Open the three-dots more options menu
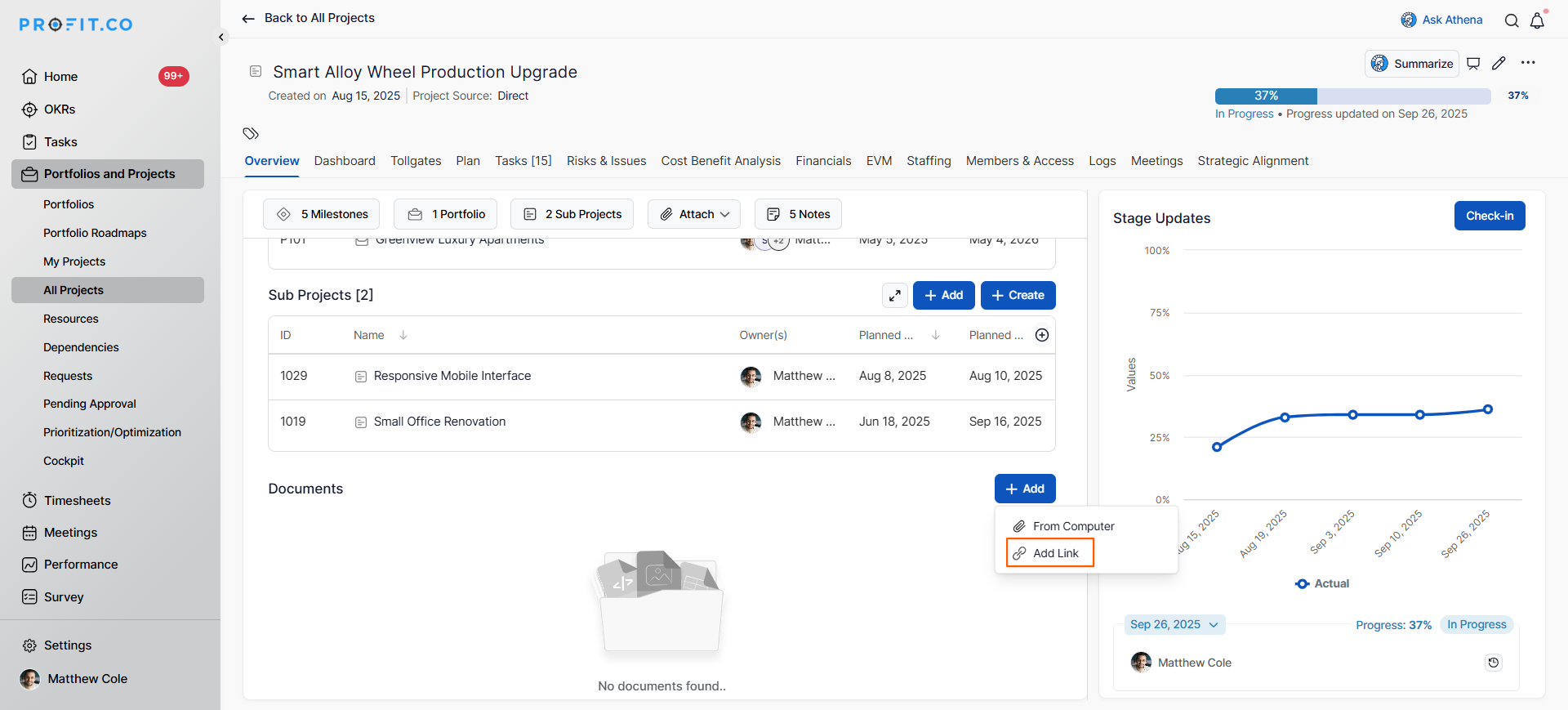This screenshot has height=710, width=1568. pyautogui.click(x=1528, y=63)
